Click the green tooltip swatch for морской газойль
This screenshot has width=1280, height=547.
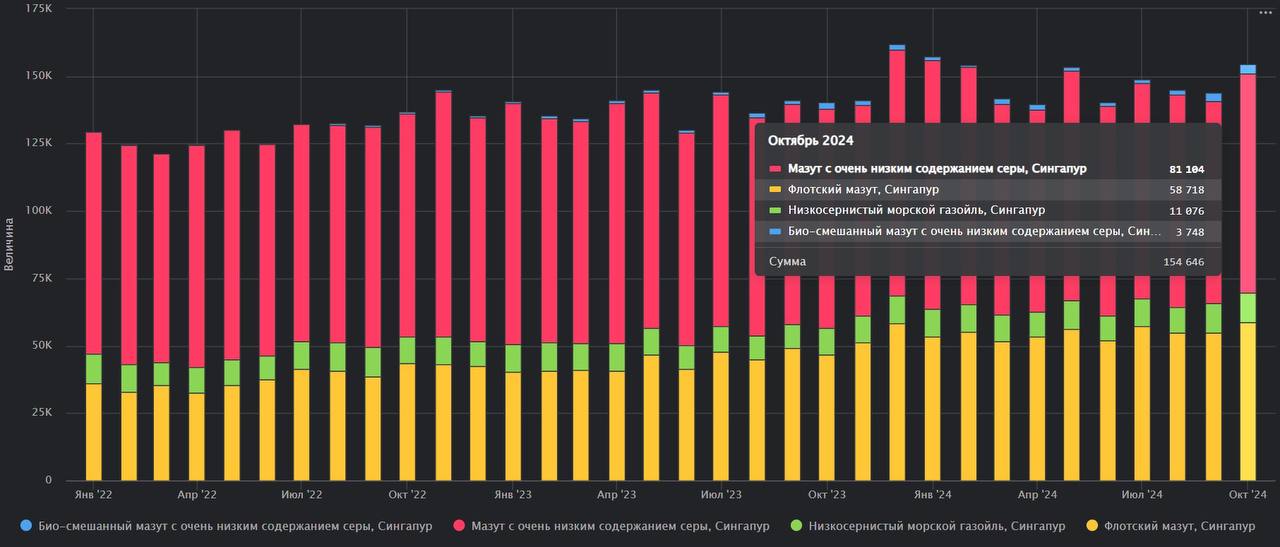point(774,211)
